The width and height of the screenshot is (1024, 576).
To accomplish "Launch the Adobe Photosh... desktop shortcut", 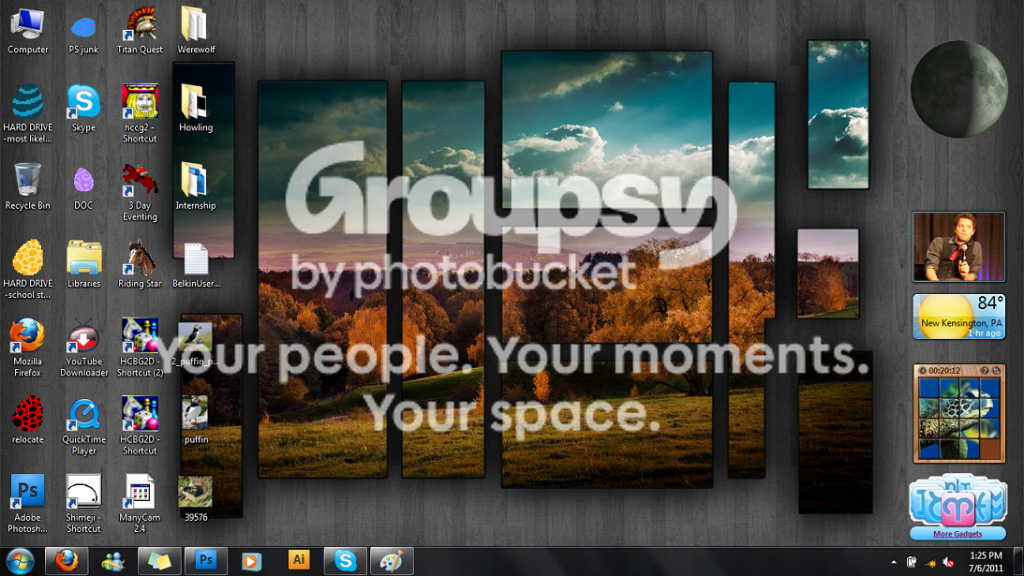I will 27,504.
